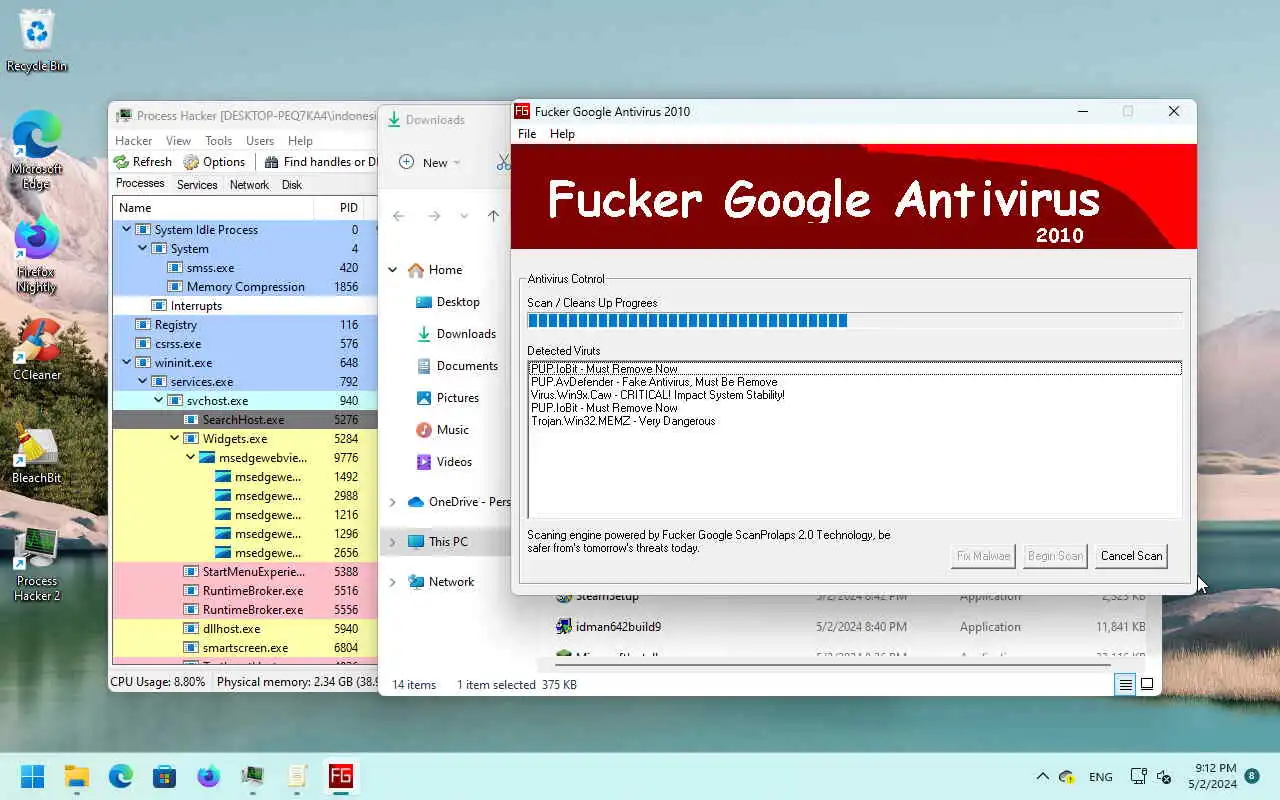The width and height of the screenshot is (1280, 800).
Task: Open Microsoft Store from taskbar
Action: [x=164, y=776]
